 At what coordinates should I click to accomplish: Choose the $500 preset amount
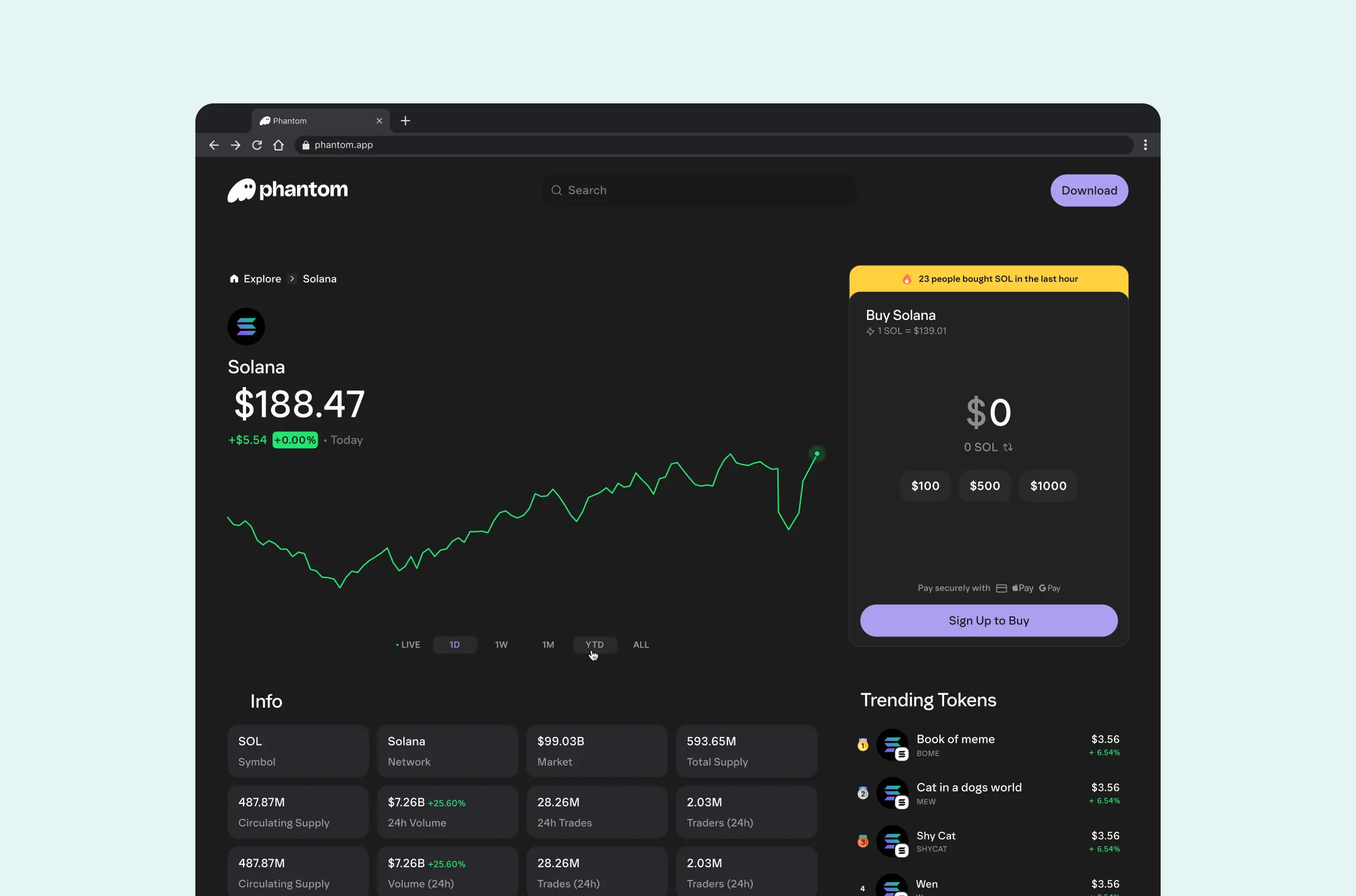coord(985,486)
